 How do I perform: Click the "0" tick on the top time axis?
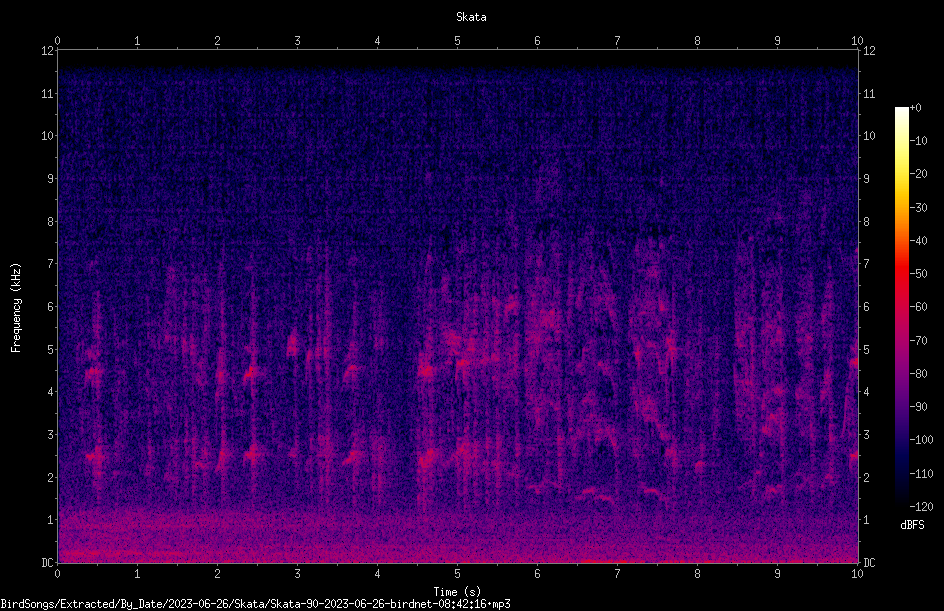57,41
